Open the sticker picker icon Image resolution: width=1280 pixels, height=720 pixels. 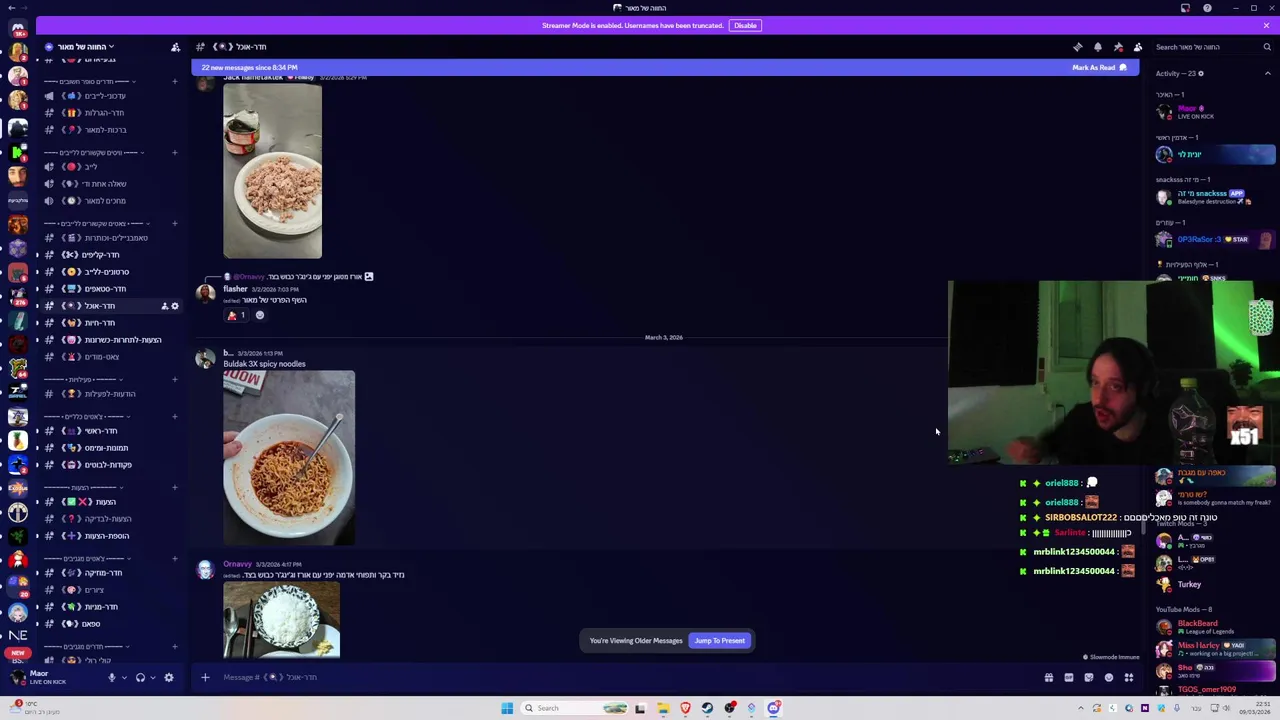coord(1088,678)
